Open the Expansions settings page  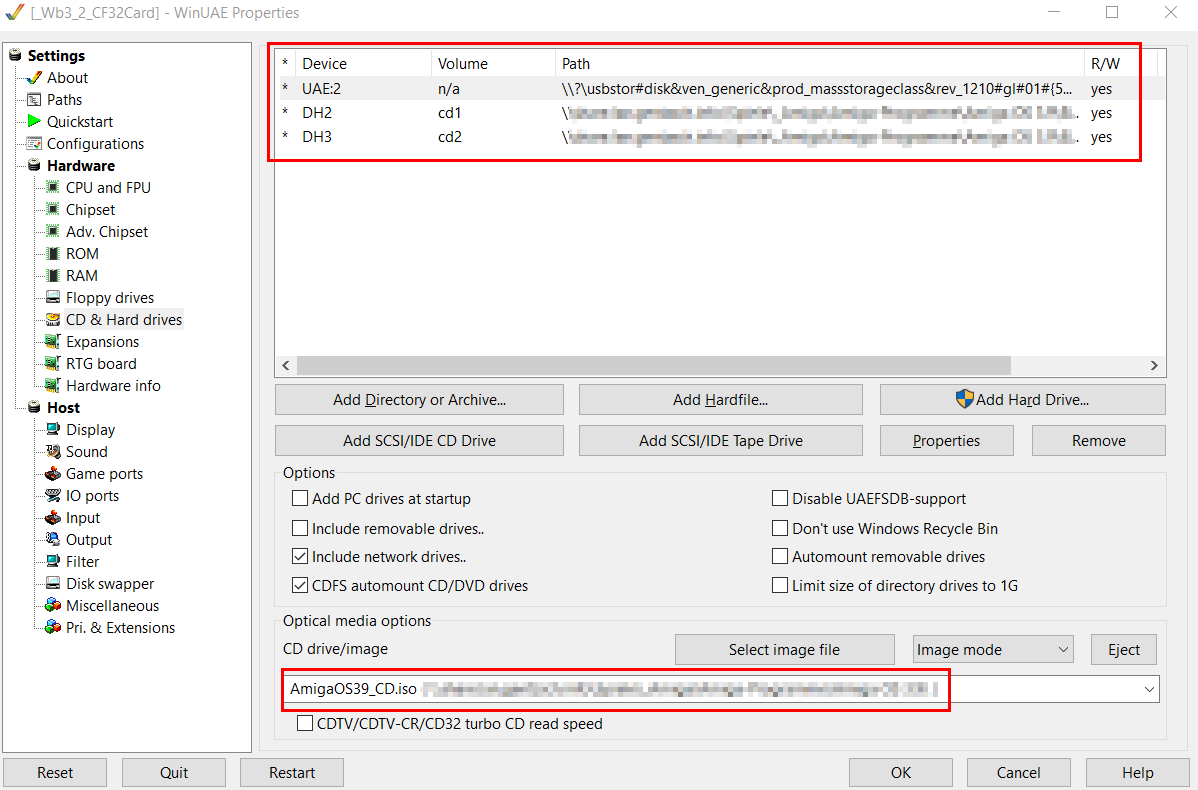[x=102, y=342]
